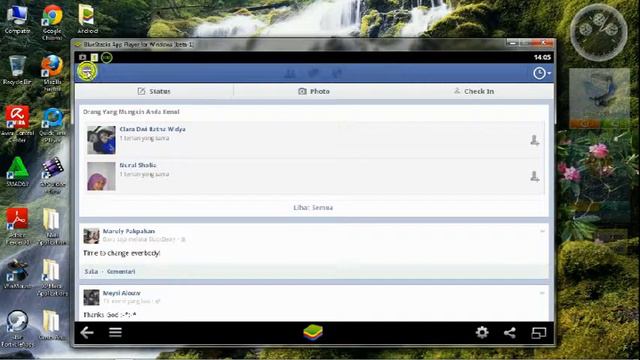Open the QuickTime Player shortcut
Image resolution: width=640 pixels, height=360 pixels.
pos(52,124)
